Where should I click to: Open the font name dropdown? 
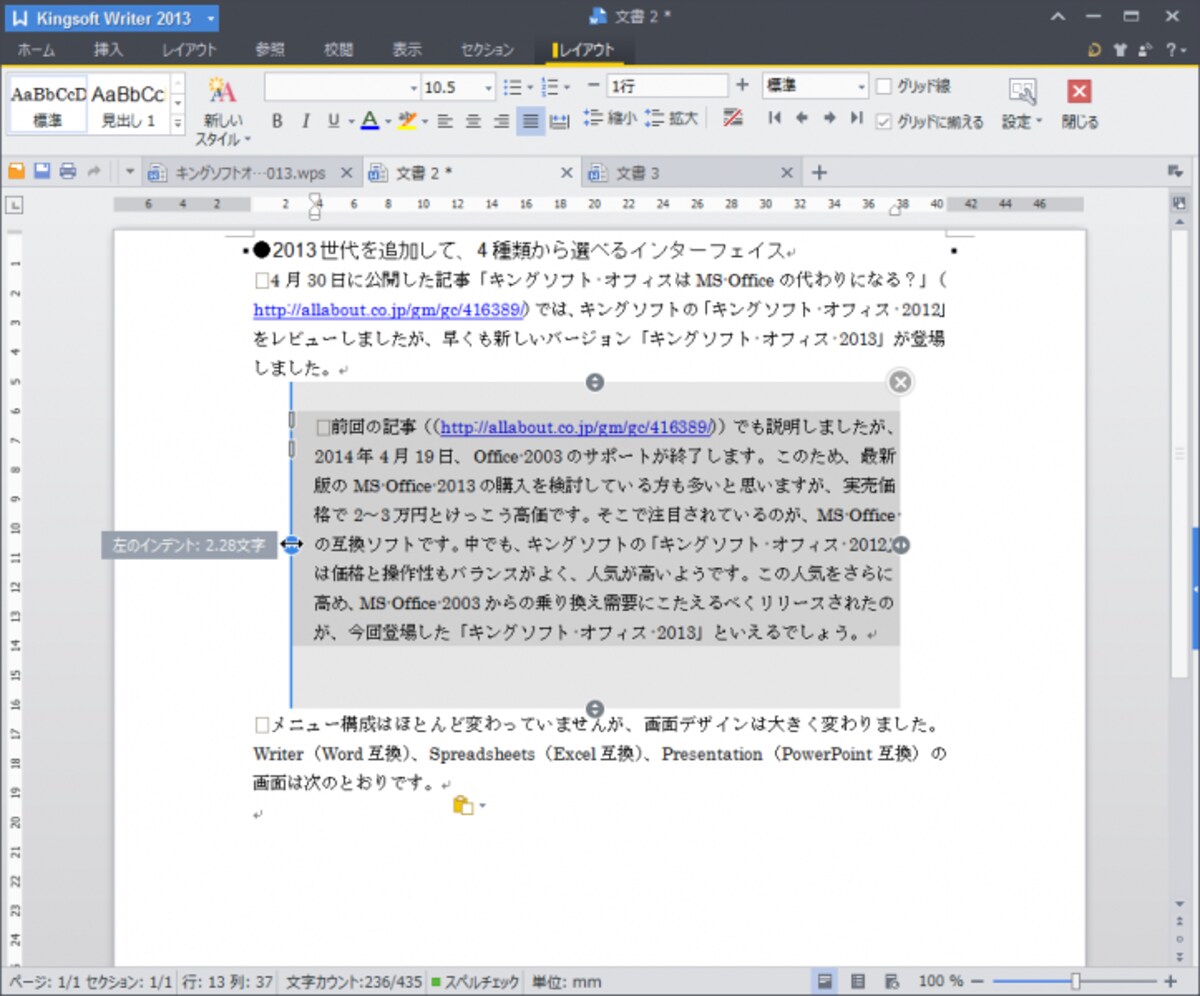pyautogui.click(x=414, y=87)
